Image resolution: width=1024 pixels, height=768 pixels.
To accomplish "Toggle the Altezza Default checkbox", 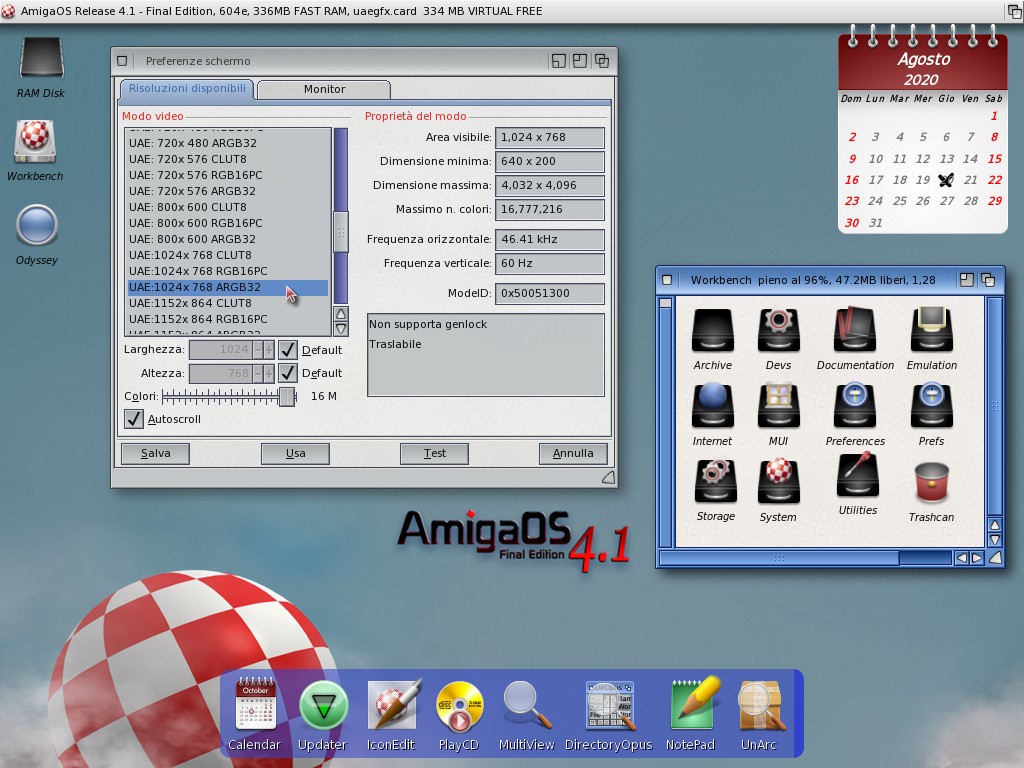I will point(288,373).
